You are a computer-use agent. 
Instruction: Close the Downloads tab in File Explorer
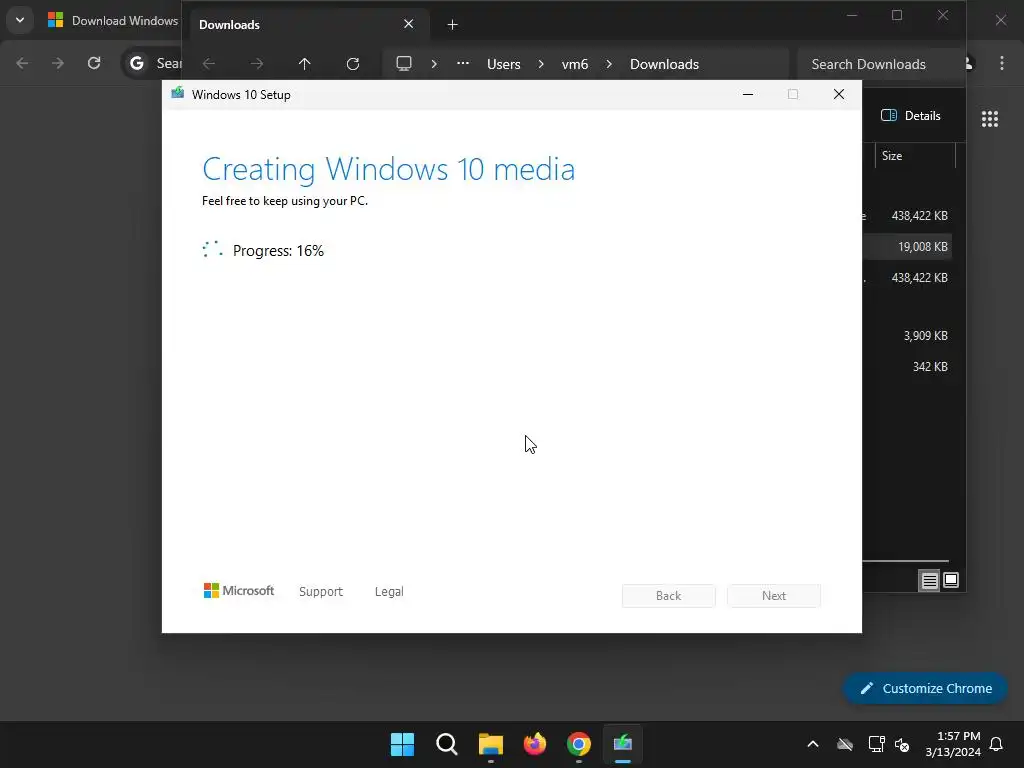click(408, 24)
